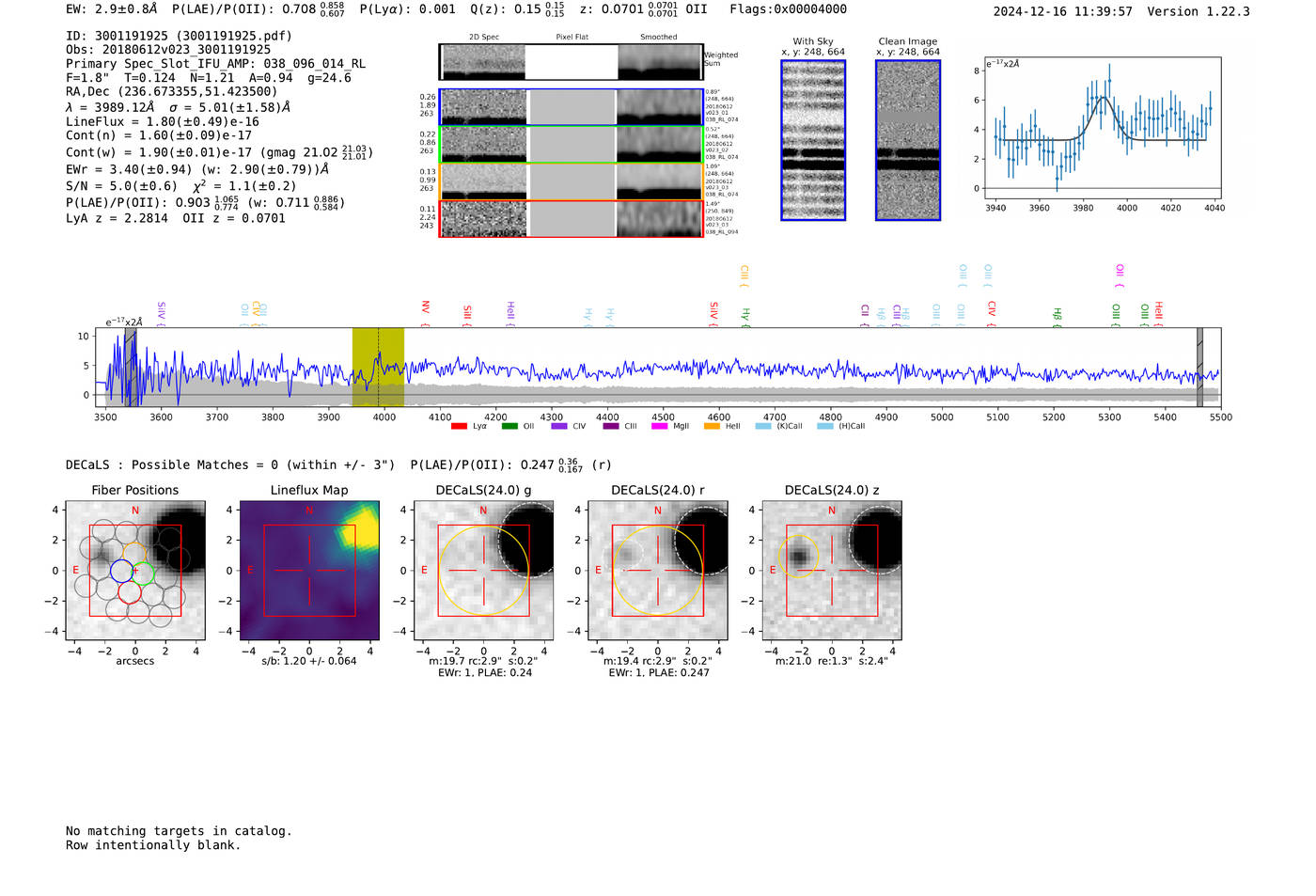Select the green-bordered 2D spectrum row

(x=571, y=145)
